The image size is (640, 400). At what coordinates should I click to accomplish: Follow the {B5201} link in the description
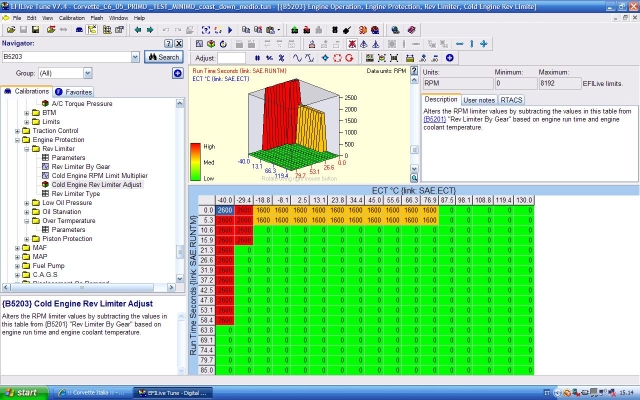pyautogui.click(x=434, y=119)
